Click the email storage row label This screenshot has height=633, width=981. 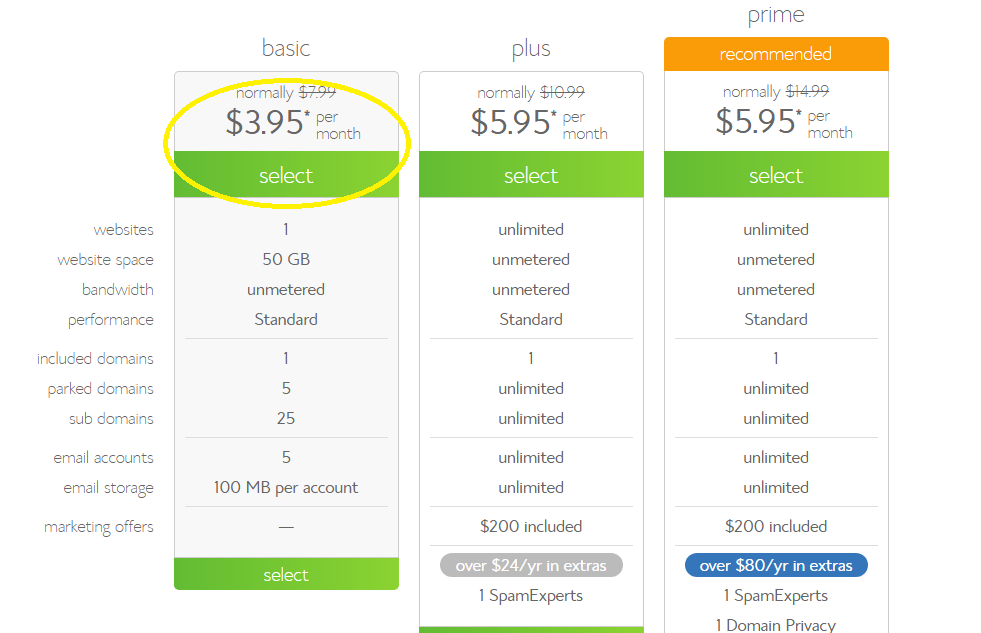[108, 487]
